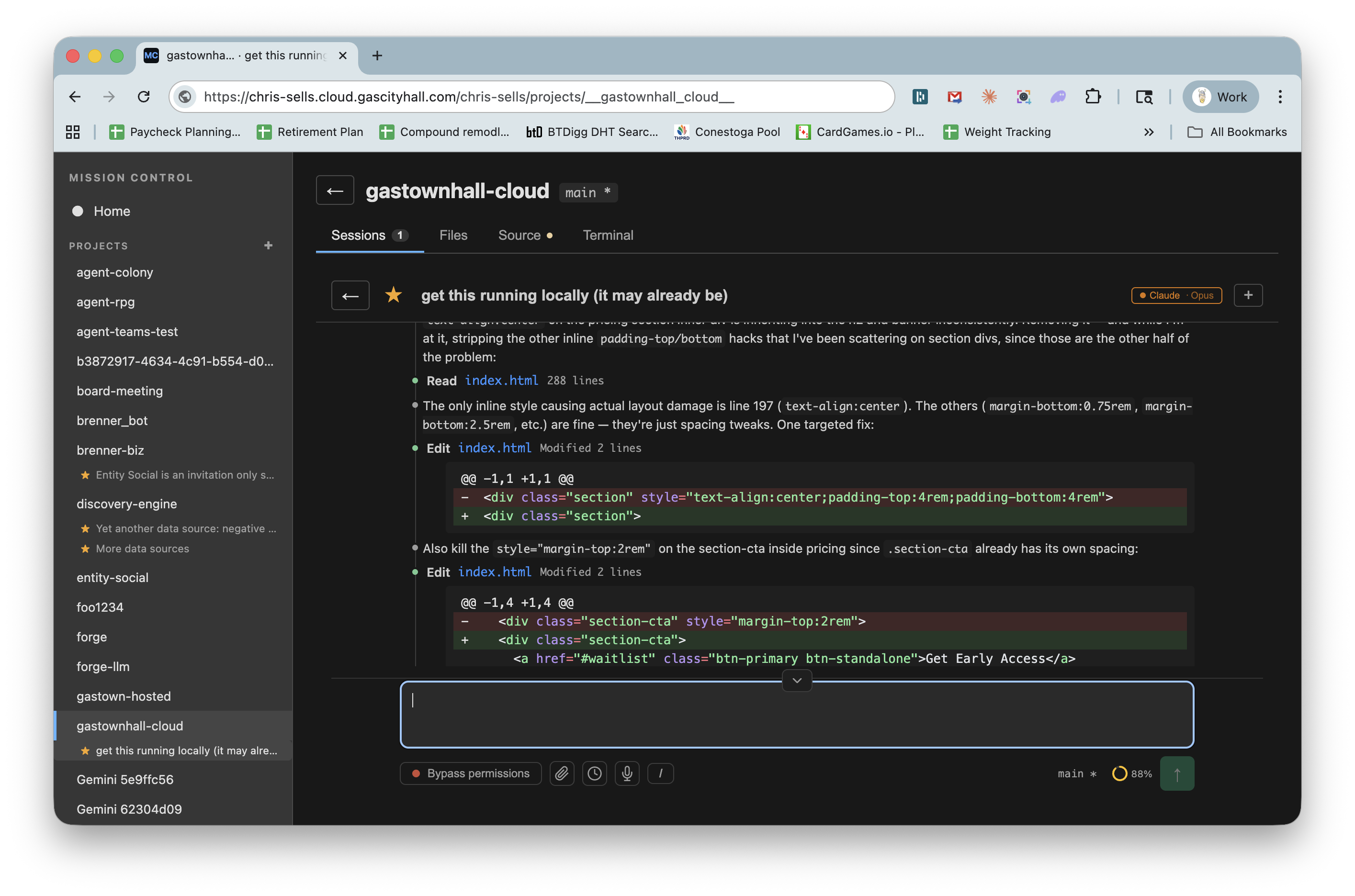Activate the microphone voice input icon
The image size is (1355, 896).
[627, 773]
